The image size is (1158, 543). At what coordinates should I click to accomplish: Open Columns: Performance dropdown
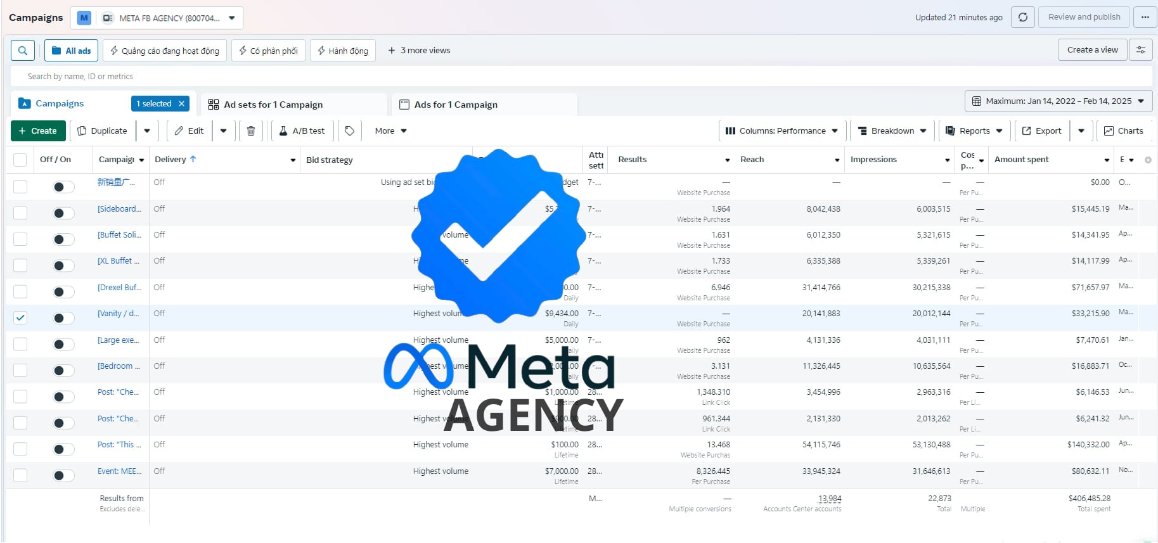[782, 131]
